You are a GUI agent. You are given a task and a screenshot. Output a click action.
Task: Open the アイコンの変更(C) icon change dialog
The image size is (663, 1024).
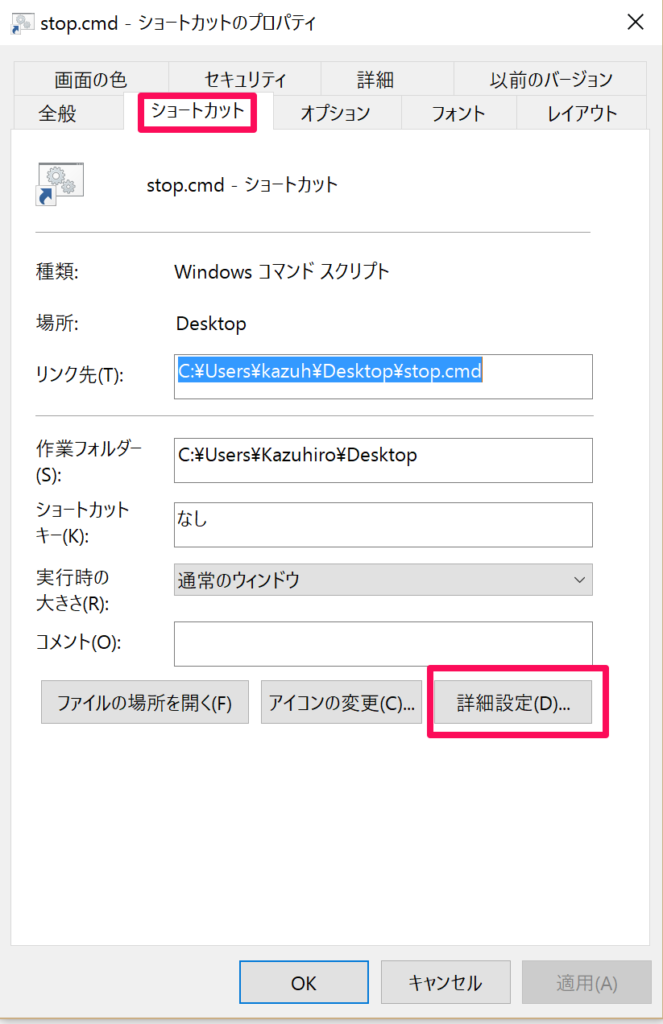tap(341, 701)
